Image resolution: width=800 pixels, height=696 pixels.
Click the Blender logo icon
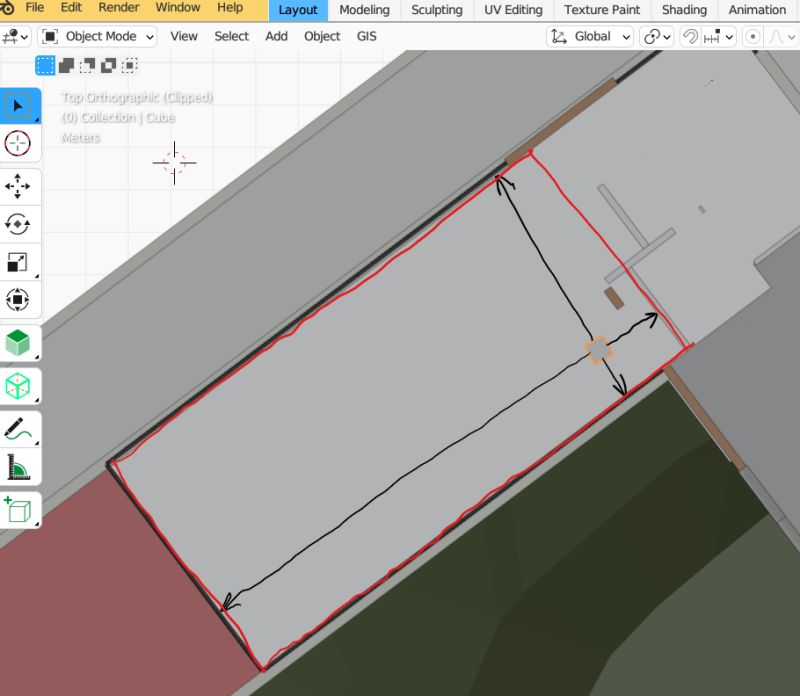(x=6, y=7)
